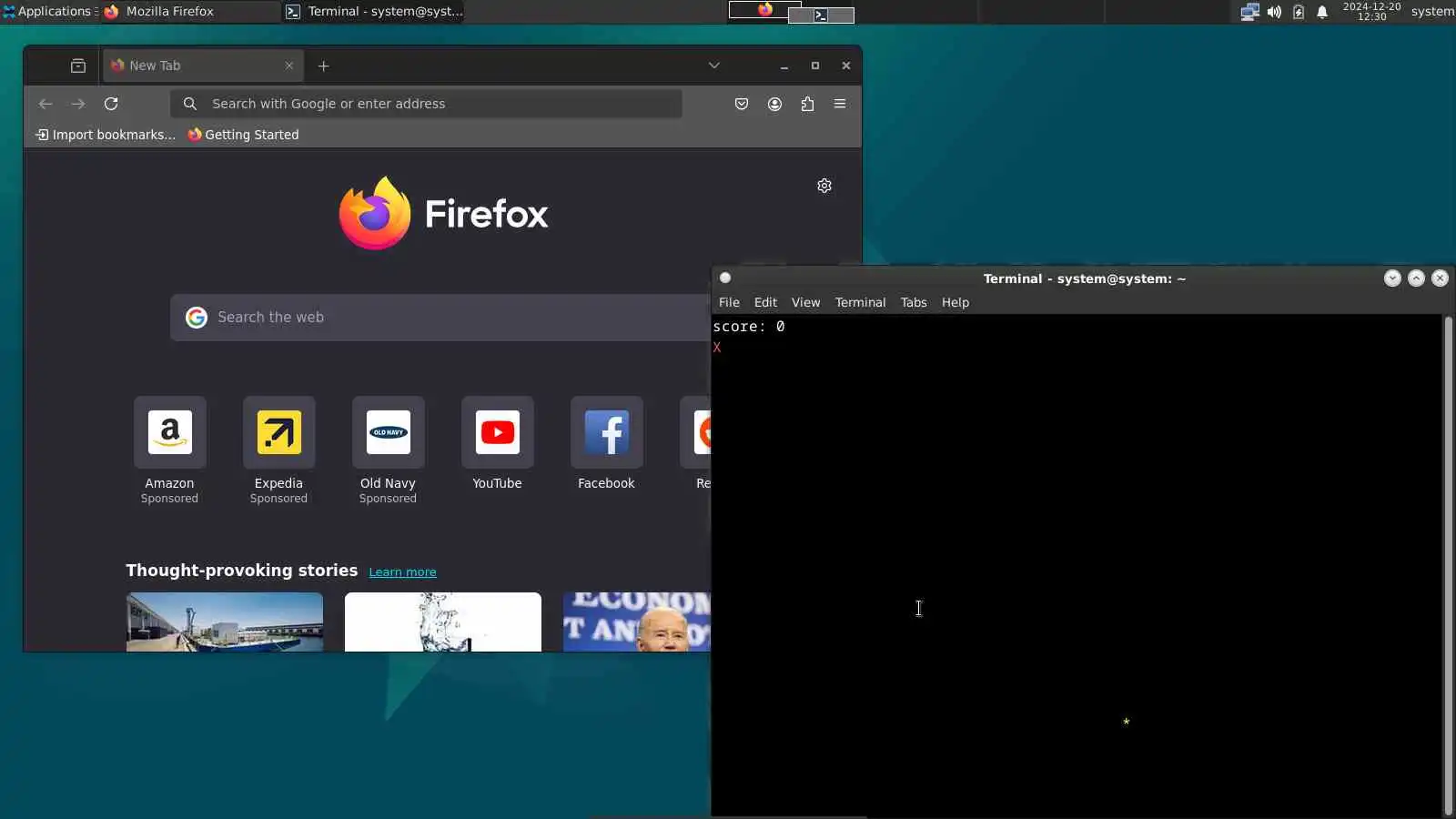
Task: Click the "score: 0" text in Terminal
Action: tap(748, 327)
